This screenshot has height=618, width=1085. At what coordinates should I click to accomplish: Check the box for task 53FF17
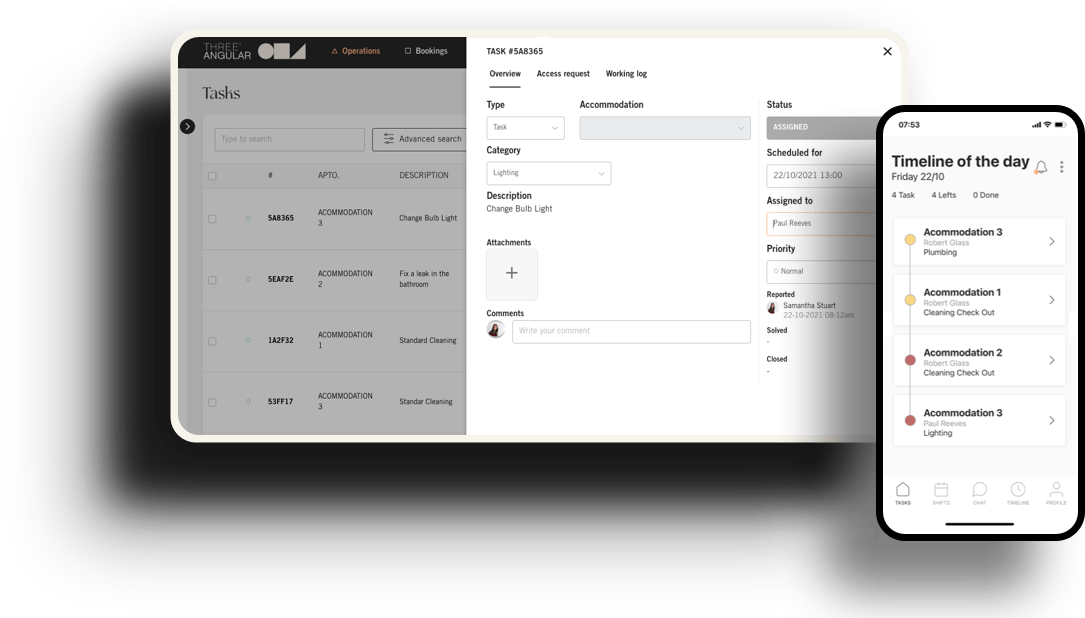tap(212, 402)
